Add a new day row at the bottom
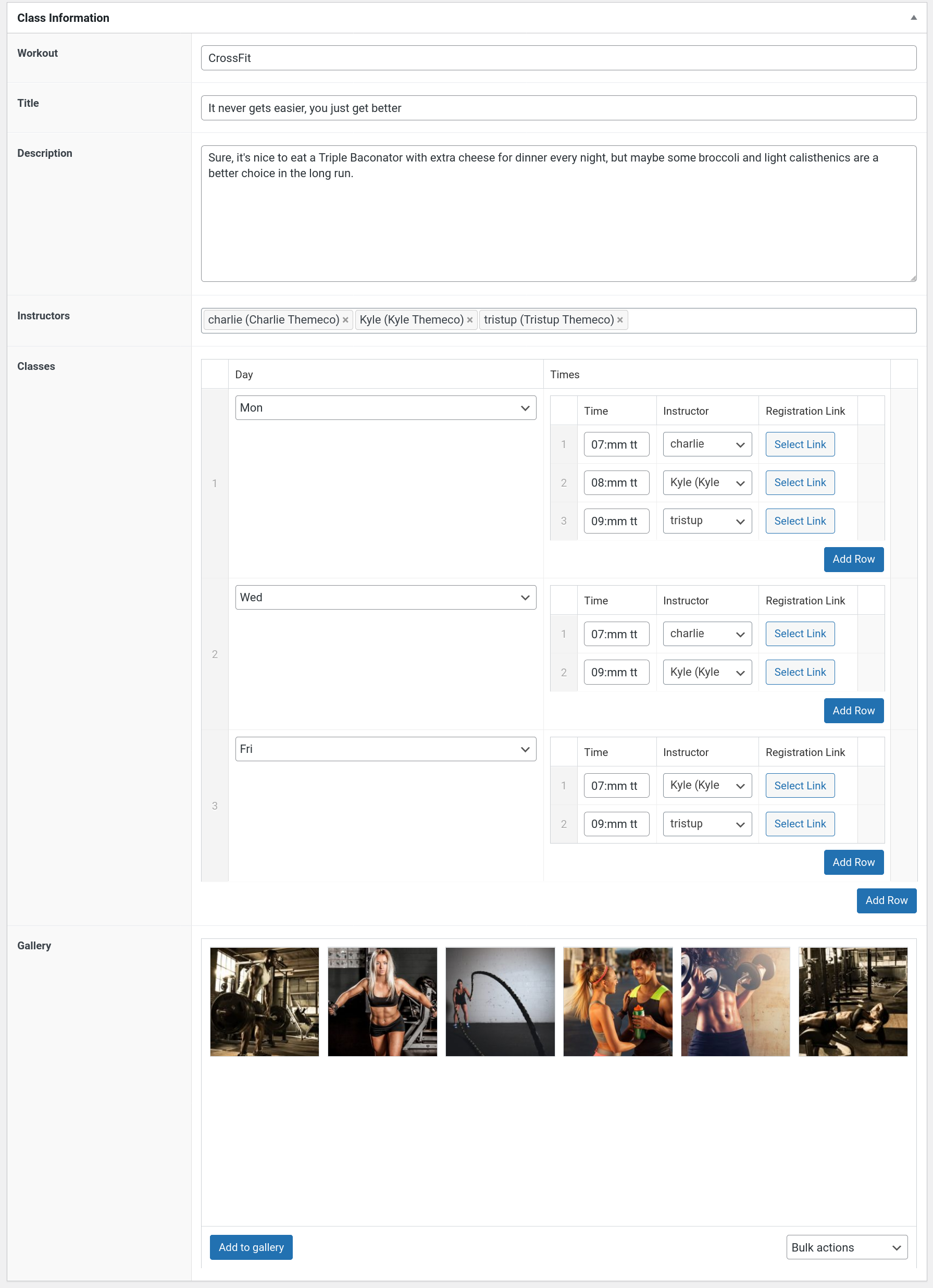 (x=887, y=901)
